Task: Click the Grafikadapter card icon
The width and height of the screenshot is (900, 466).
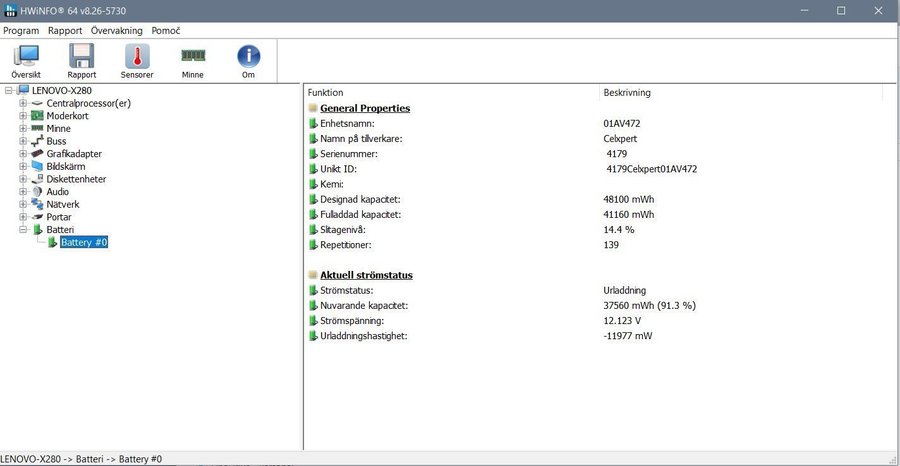Action: click(x=37, y=154)
